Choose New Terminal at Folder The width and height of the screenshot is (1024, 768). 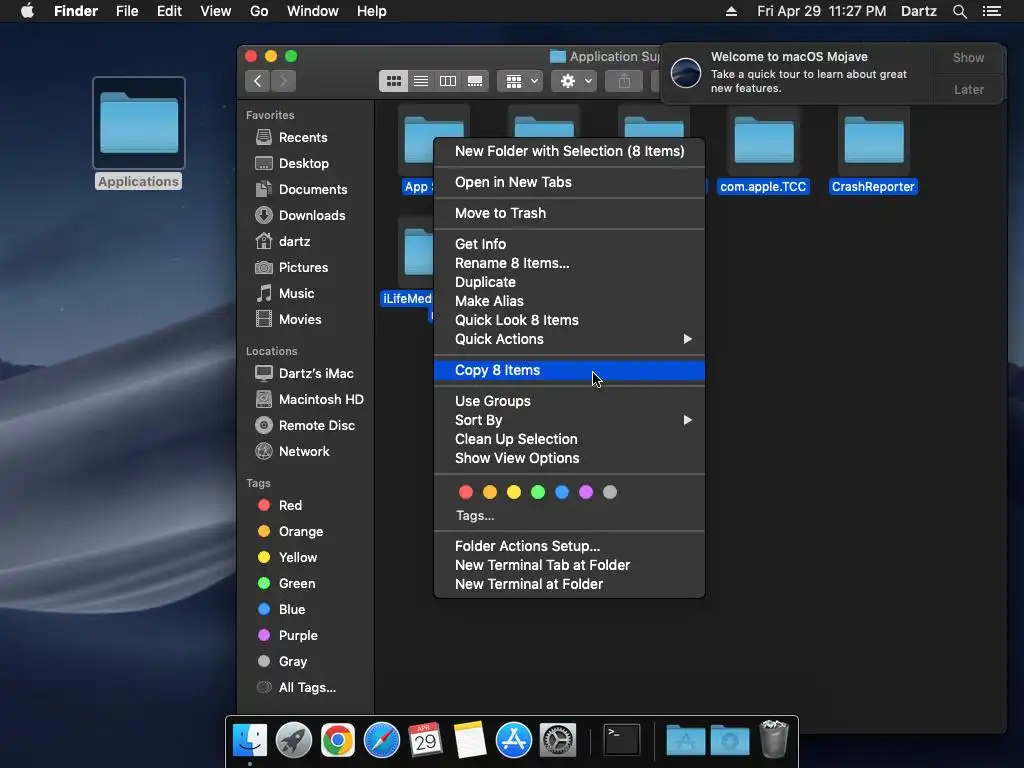click(569, 584)
